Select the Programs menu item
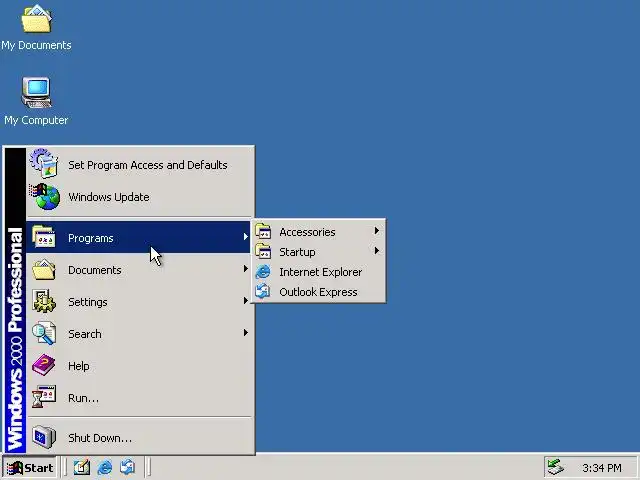 click(139, 237)
